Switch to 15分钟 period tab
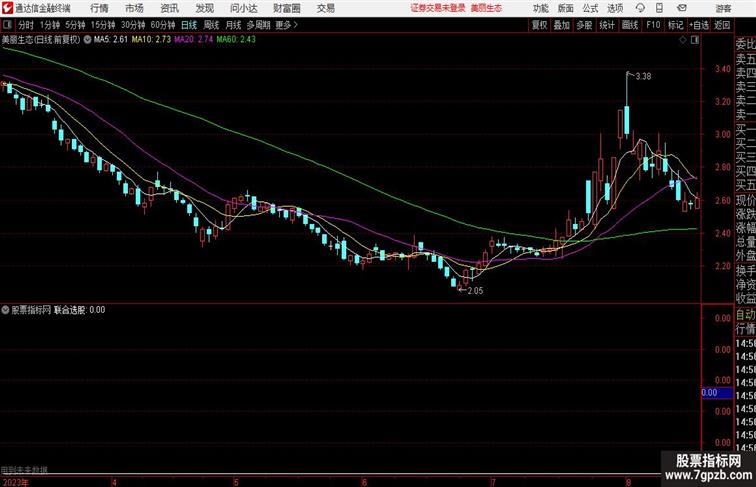The height and width of the screenshot is (487, 756). coord(103,25)
